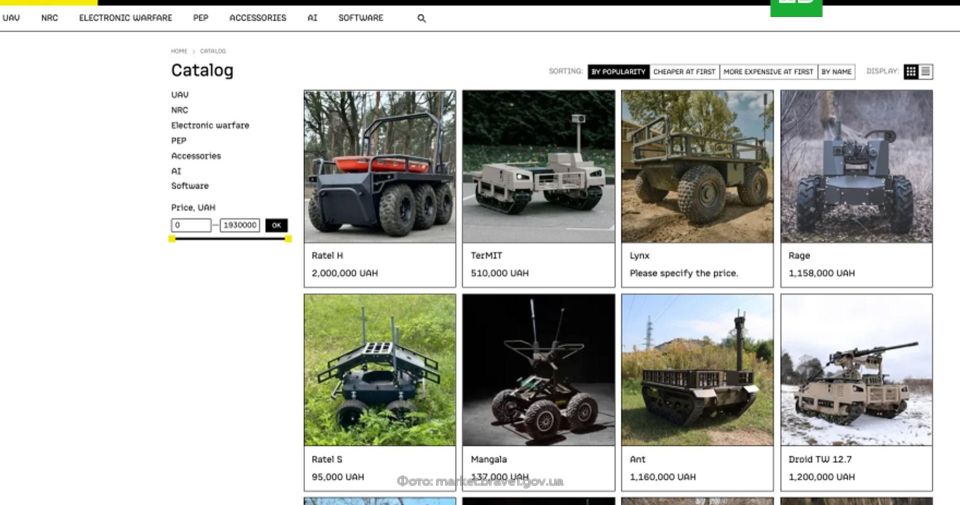Sort catalog by name

[x=836, y=72]
